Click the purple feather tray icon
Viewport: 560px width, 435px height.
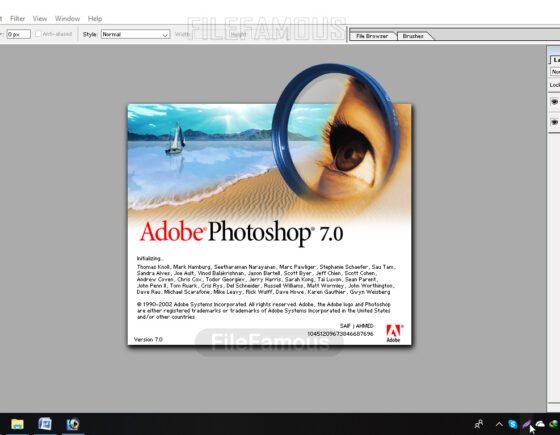(x=526, y=424)
